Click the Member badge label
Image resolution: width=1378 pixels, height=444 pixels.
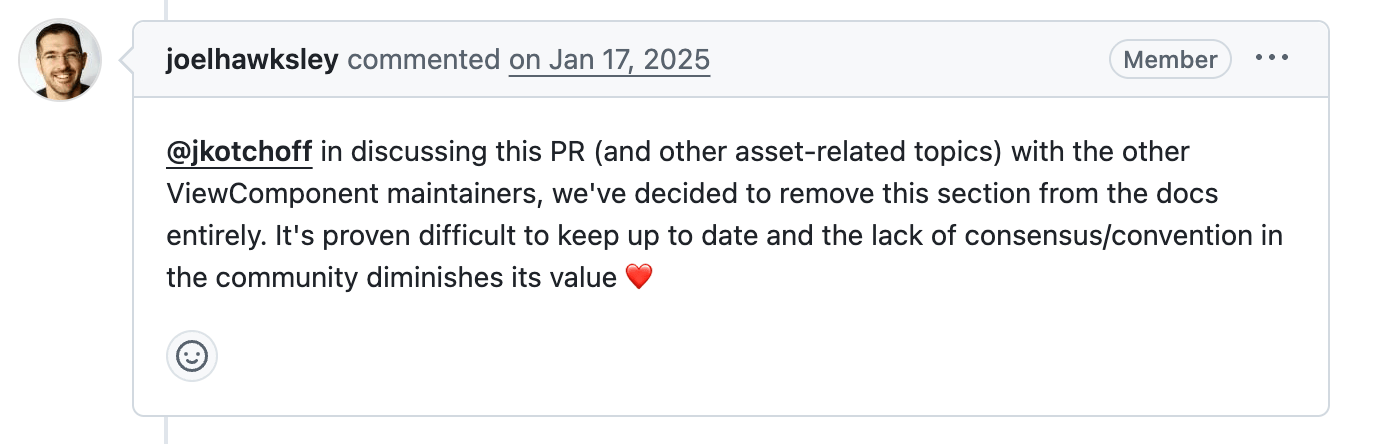(x=1170, y=59)
